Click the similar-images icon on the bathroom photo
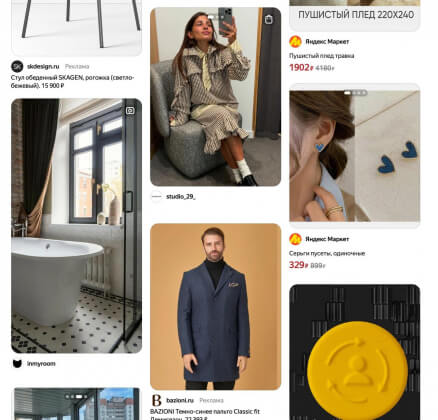Screen dimensions: 438x420 (x=130, y=110)
